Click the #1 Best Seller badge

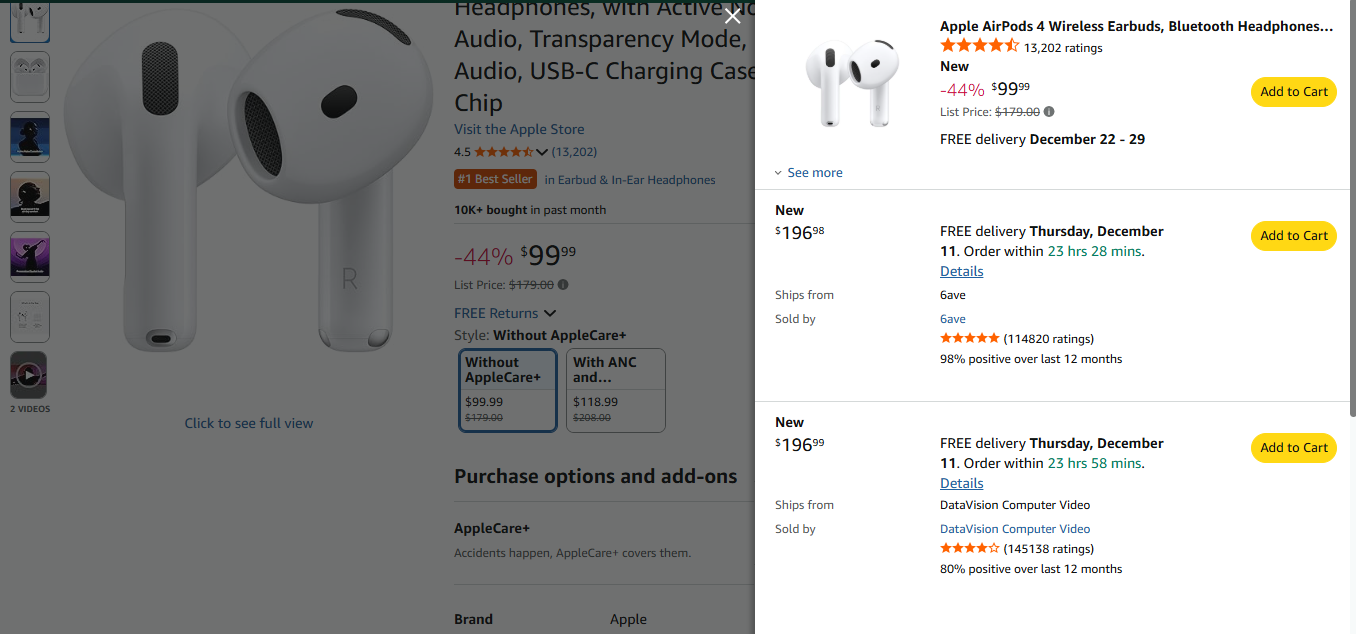click(x=495, y=179)
